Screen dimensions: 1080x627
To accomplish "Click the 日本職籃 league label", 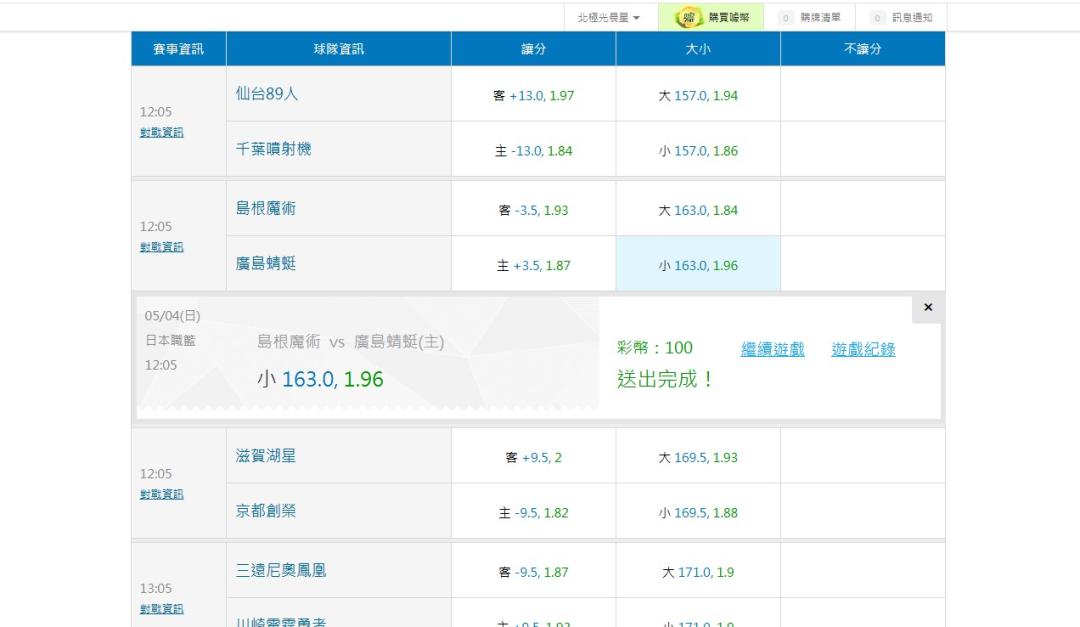I will click(171, 340).
